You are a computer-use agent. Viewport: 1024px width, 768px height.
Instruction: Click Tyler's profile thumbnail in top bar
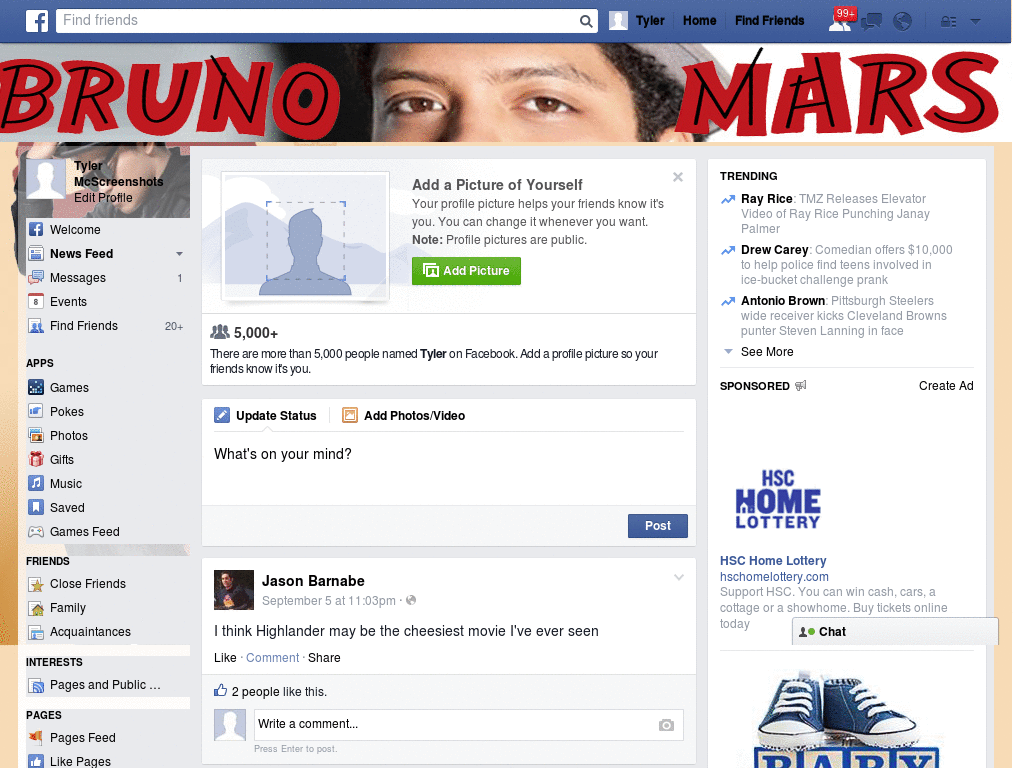(618, 21)
